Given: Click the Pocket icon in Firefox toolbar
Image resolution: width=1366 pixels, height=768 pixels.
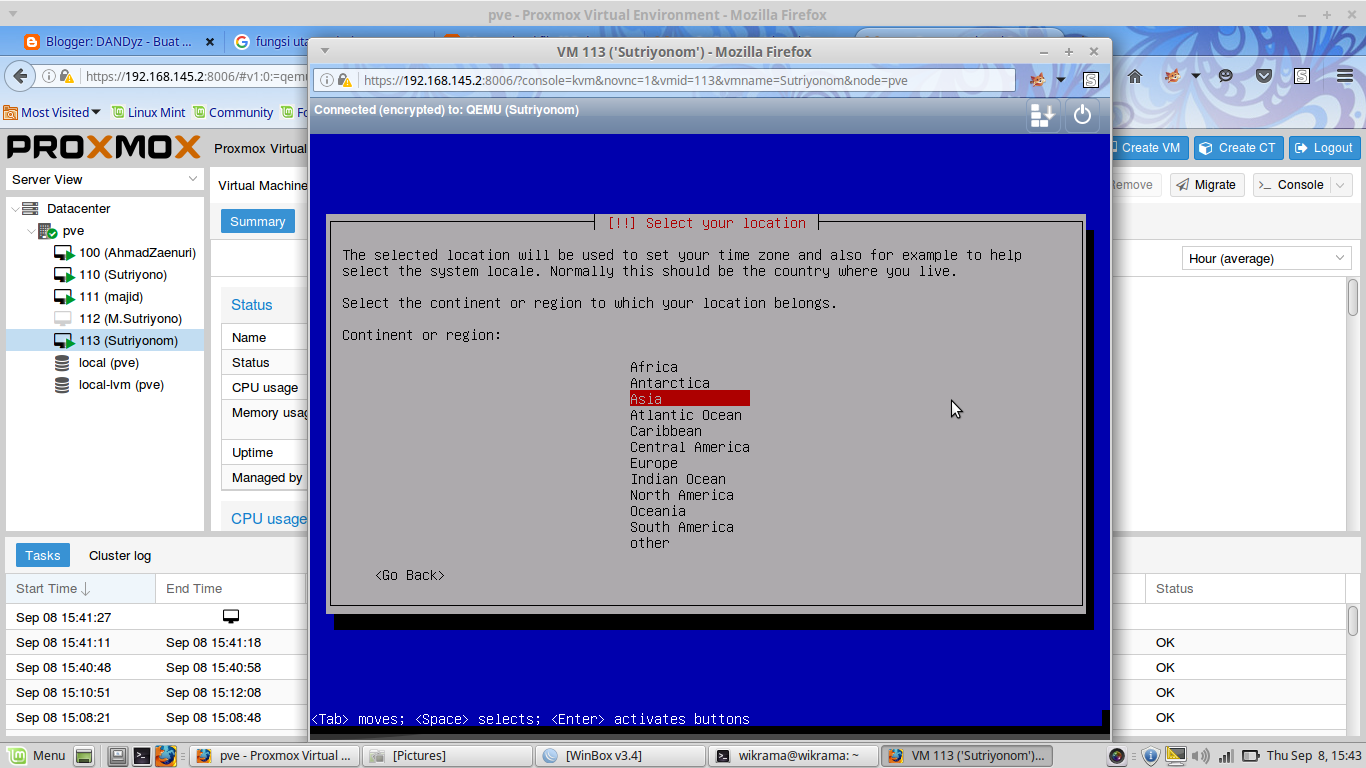Looking at the screenshot, I should (1264, 76).
